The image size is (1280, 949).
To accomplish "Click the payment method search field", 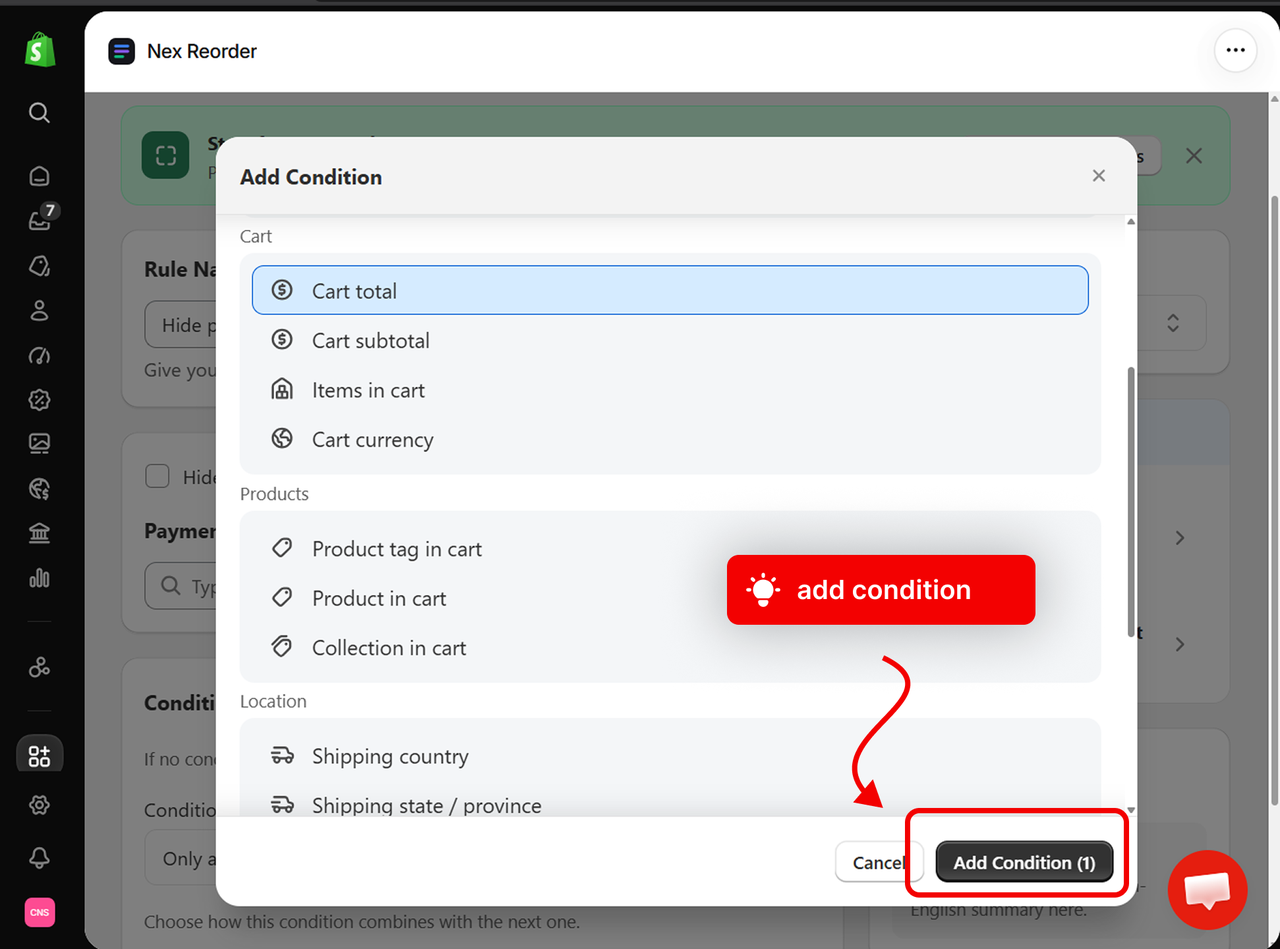I will (181, 586).
